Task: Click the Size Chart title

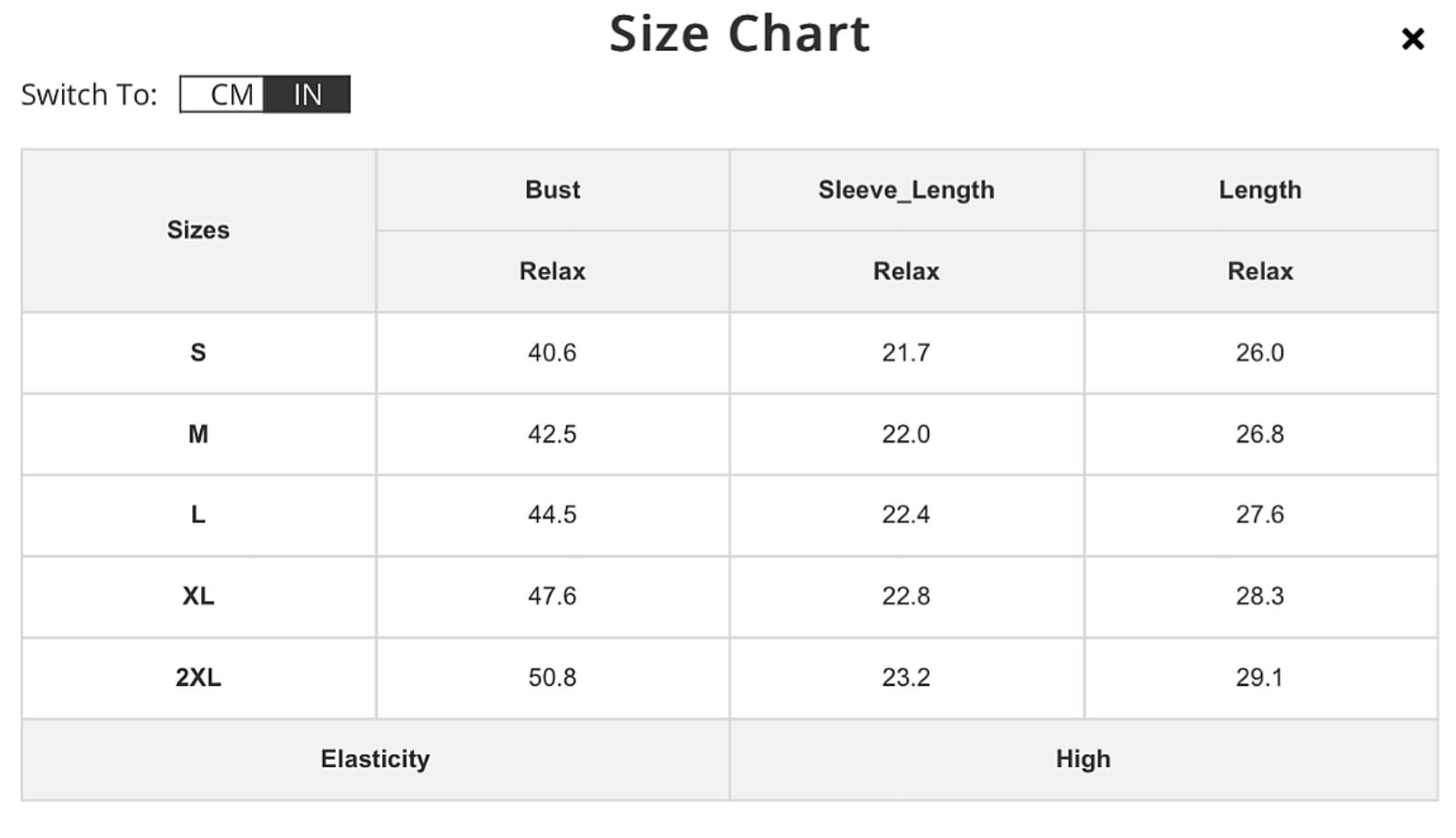Action: [x=740, y=35]
